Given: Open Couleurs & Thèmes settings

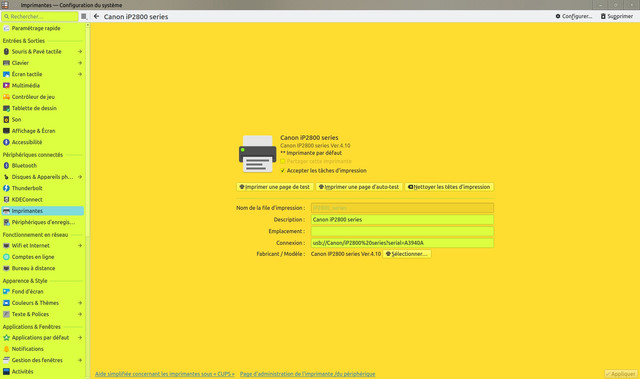Looking at the screenshot, I should (x=42, y=303).
